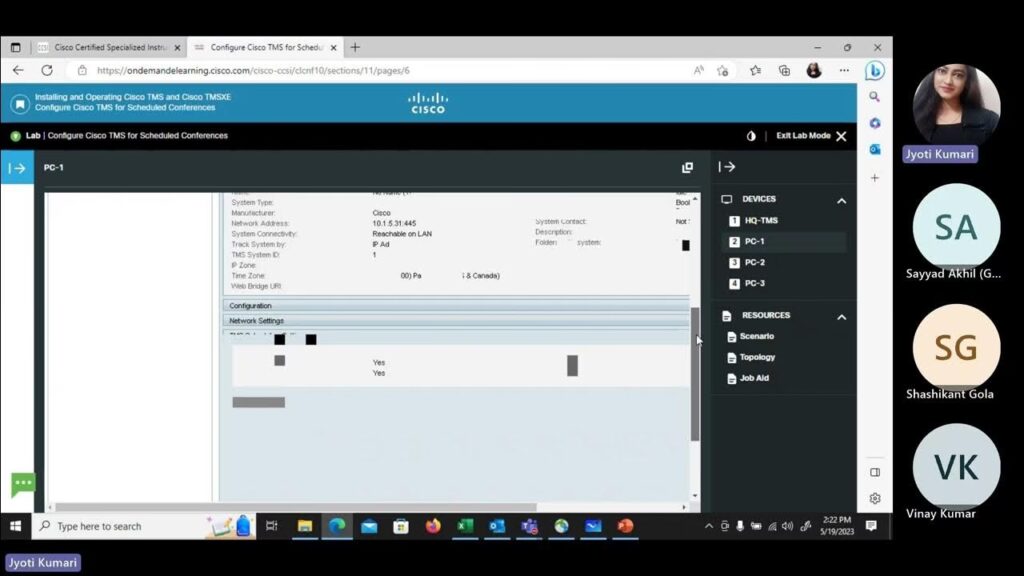Collapse the Devices section chevron
Screen dimensions: 1024x576
pyautogui.click(x=841, y=200)
